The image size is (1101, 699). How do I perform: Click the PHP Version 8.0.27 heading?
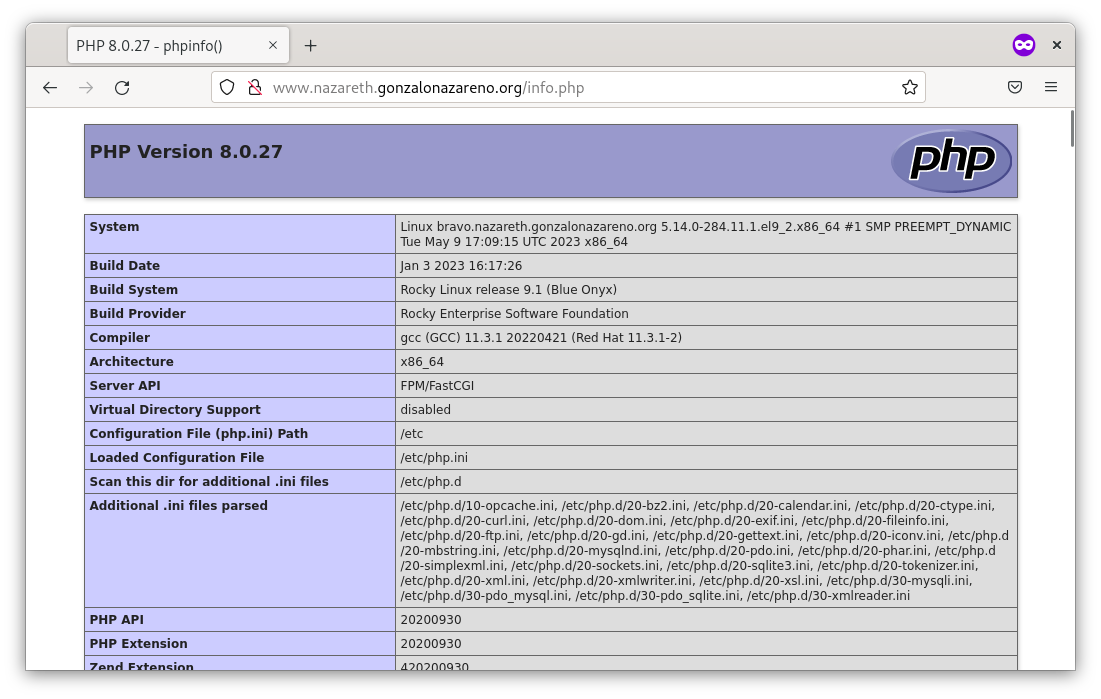tap(186, 152)
